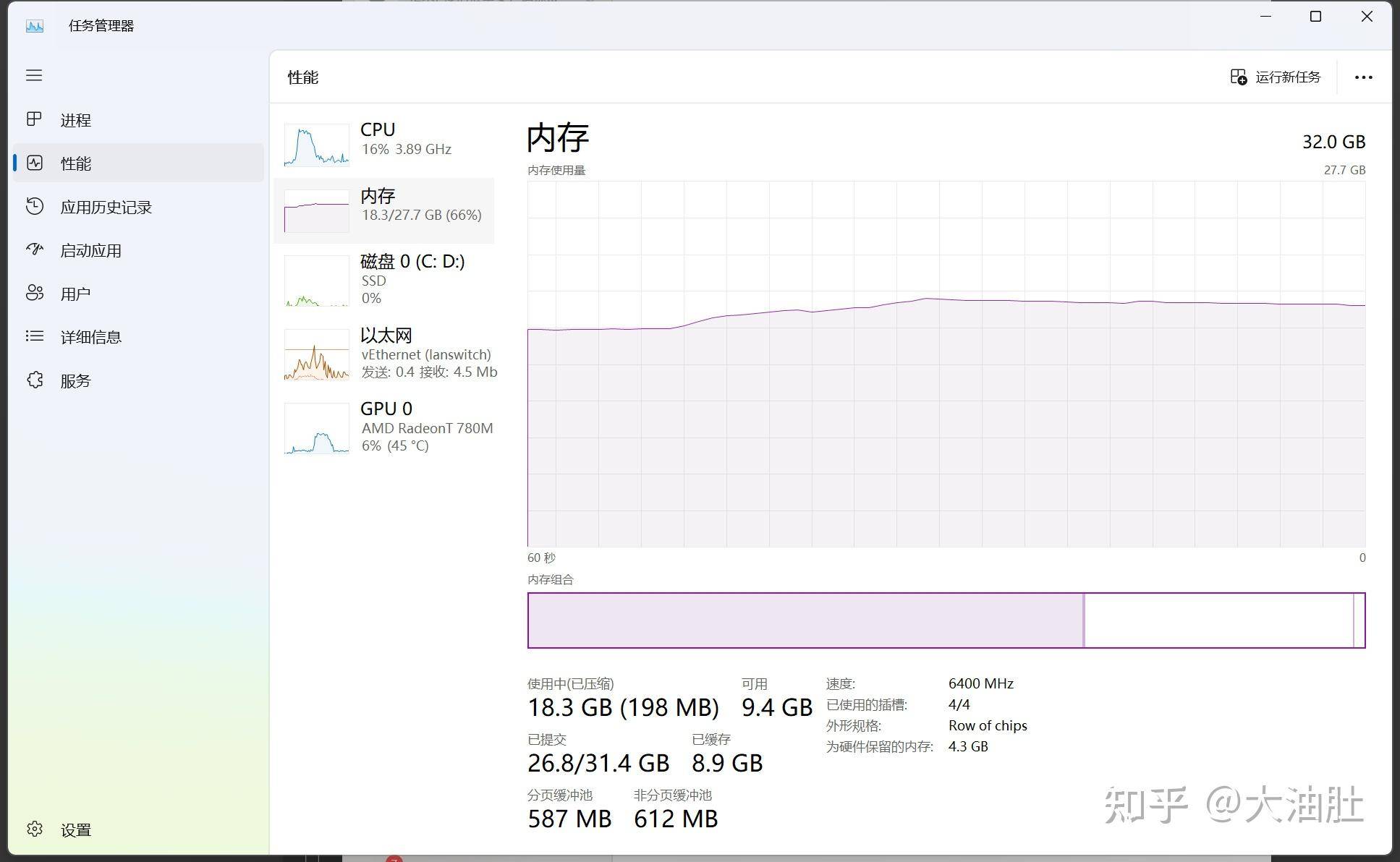Click the CPU label in resource list
Viewport: 1400px width, 862px height.
pos(378,129)
